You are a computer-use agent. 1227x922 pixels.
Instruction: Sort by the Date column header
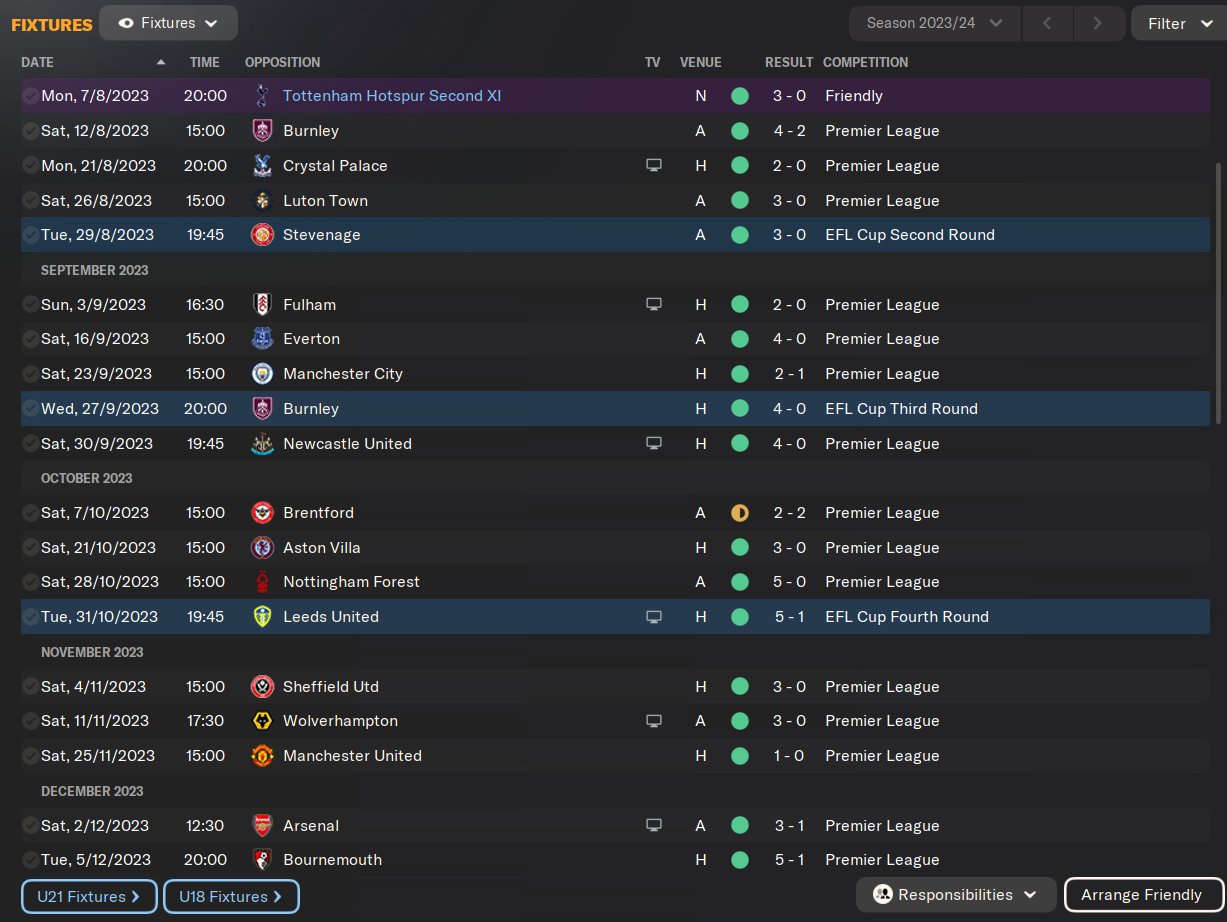tap(38, 62)
